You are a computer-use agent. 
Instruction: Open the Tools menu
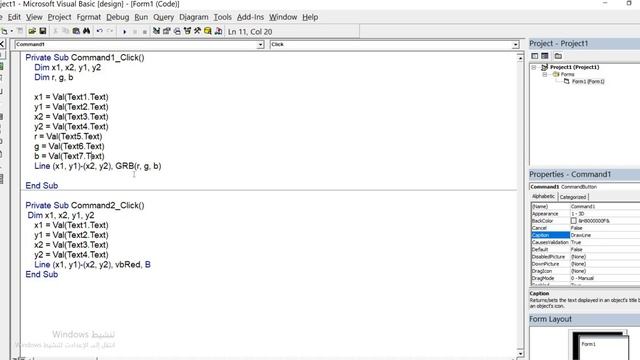pyautogui.click(x=222, y=17)
